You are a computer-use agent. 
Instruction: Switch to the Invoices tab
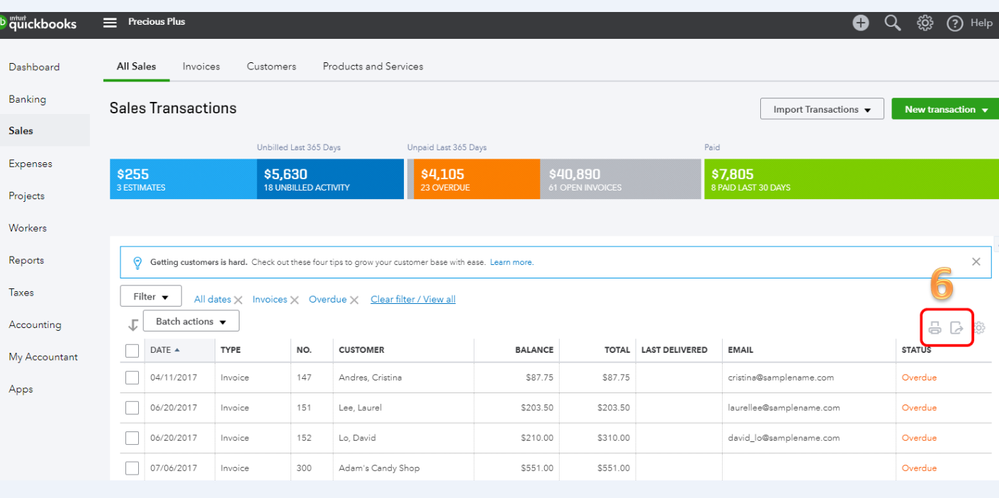pyautogui.click(x=201, y=66)
